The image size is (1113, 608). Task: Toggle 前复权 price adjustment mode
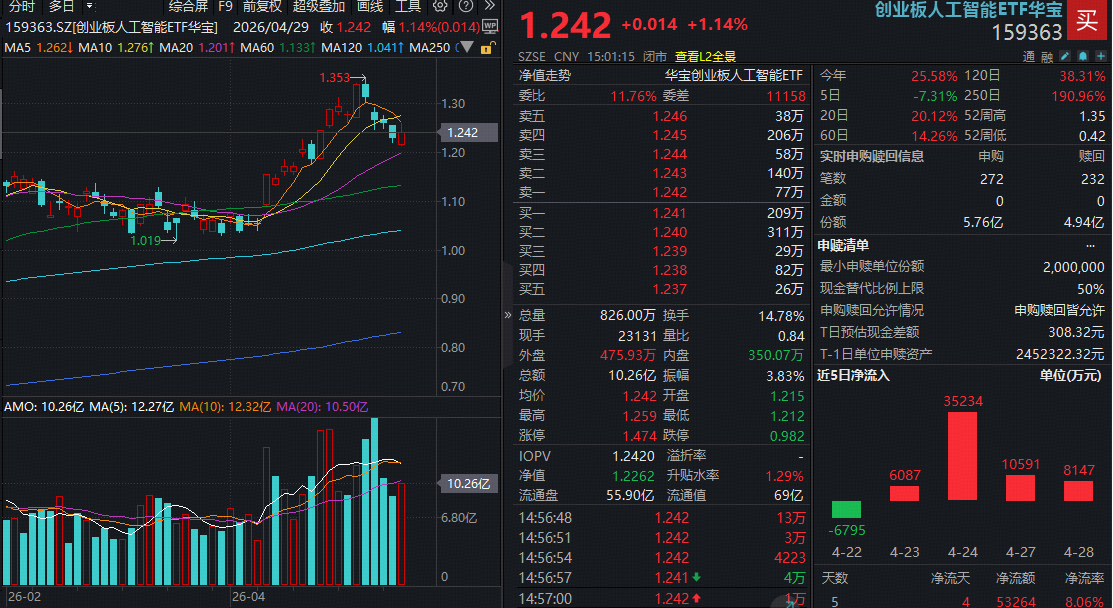262,6
